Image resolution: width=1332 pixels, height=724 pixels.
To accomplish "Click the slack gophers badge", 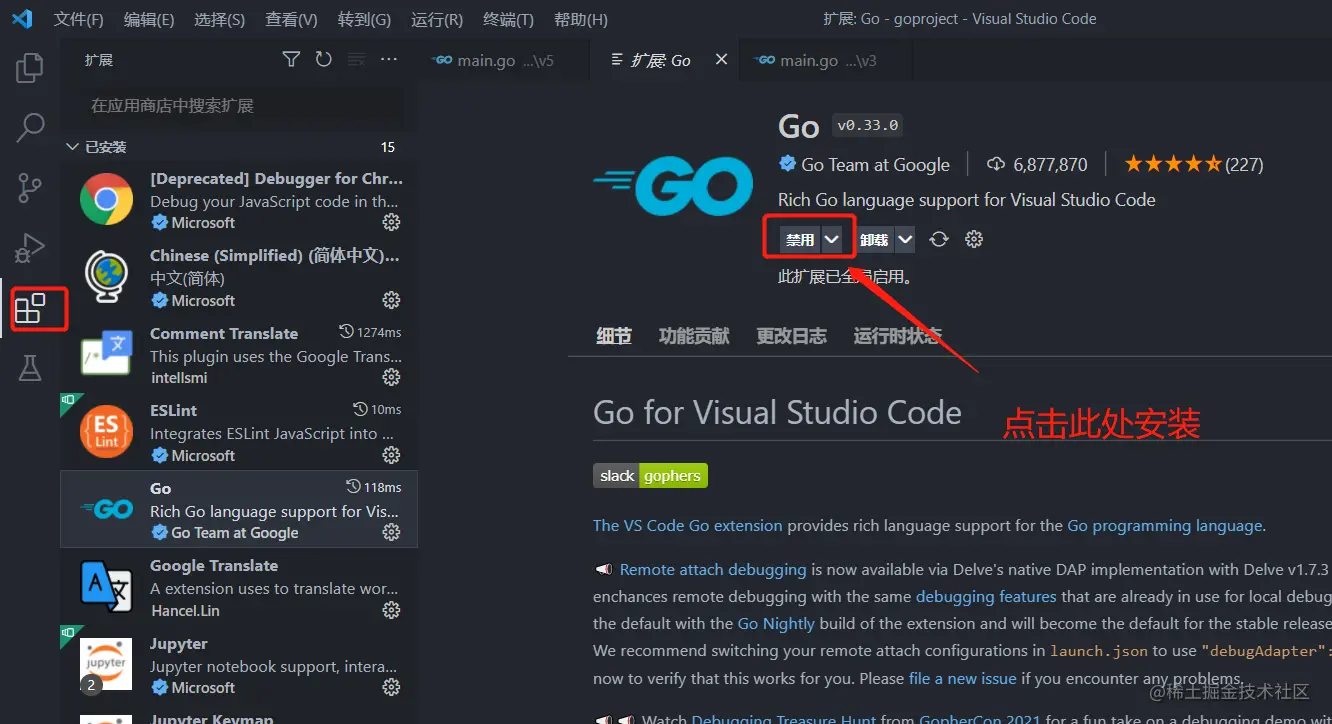I will (650, 475).
